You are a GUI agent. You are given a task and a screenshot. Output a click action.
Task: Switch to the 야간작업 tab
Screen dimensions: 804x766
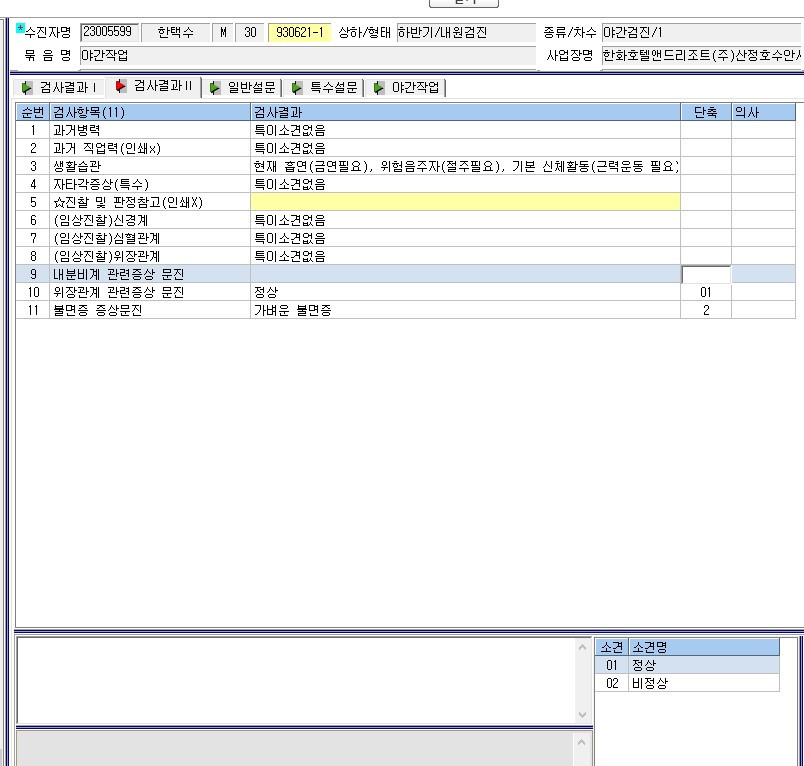(x=407, y=88)
